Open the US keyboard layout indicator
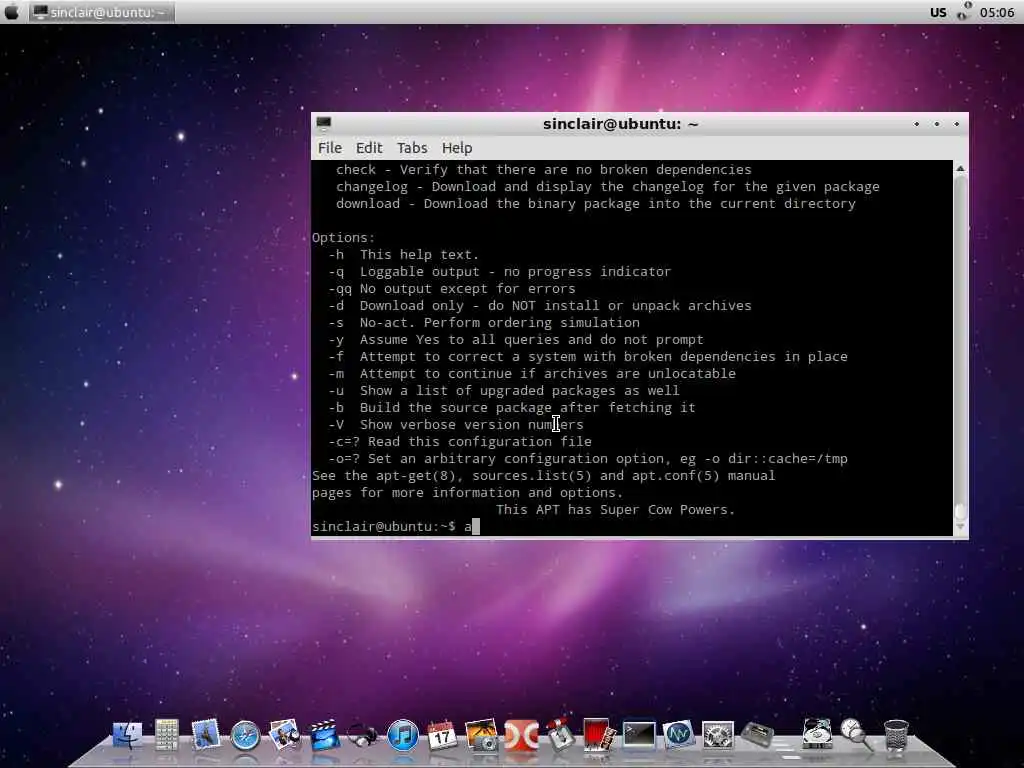 point(938,12)
